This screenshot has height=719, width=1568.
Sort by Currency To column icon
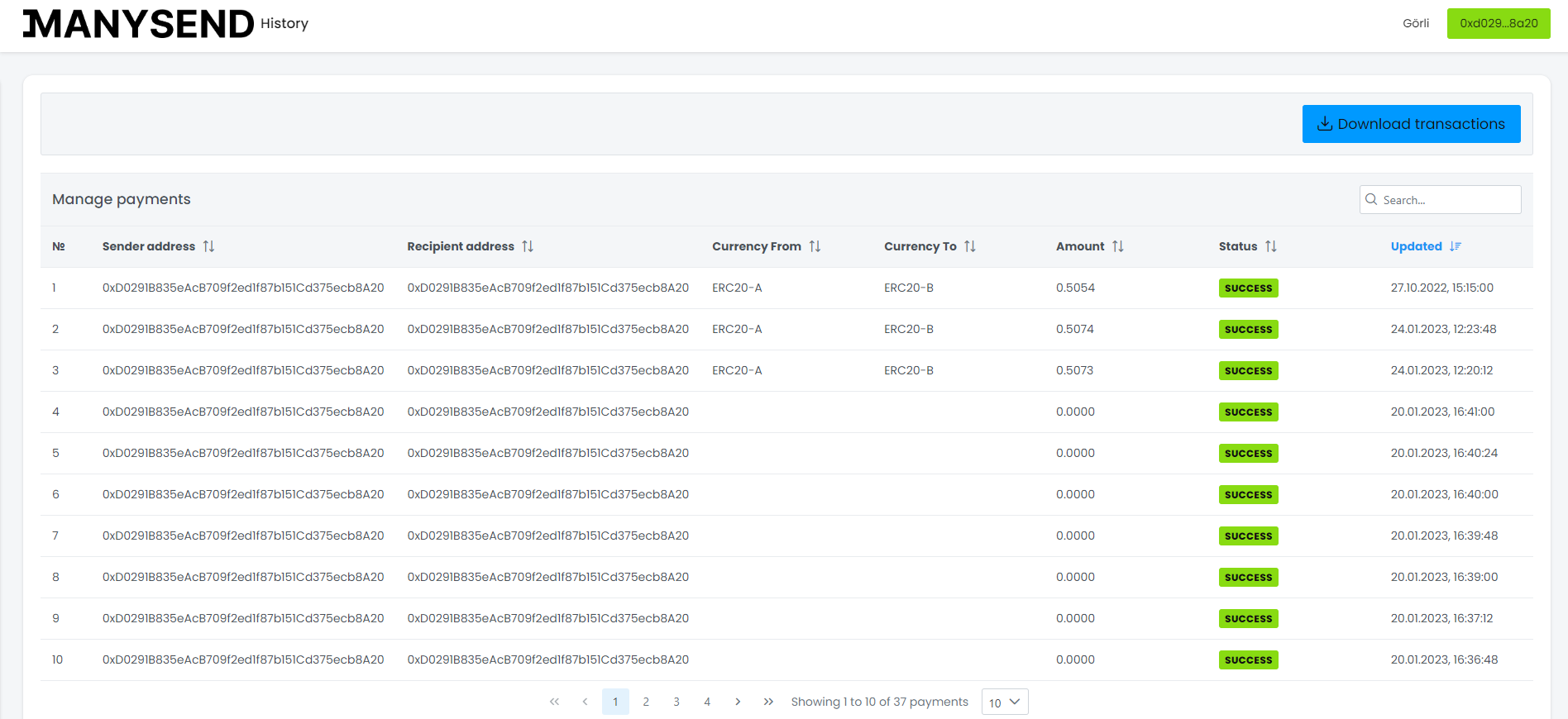pos(970,246)
